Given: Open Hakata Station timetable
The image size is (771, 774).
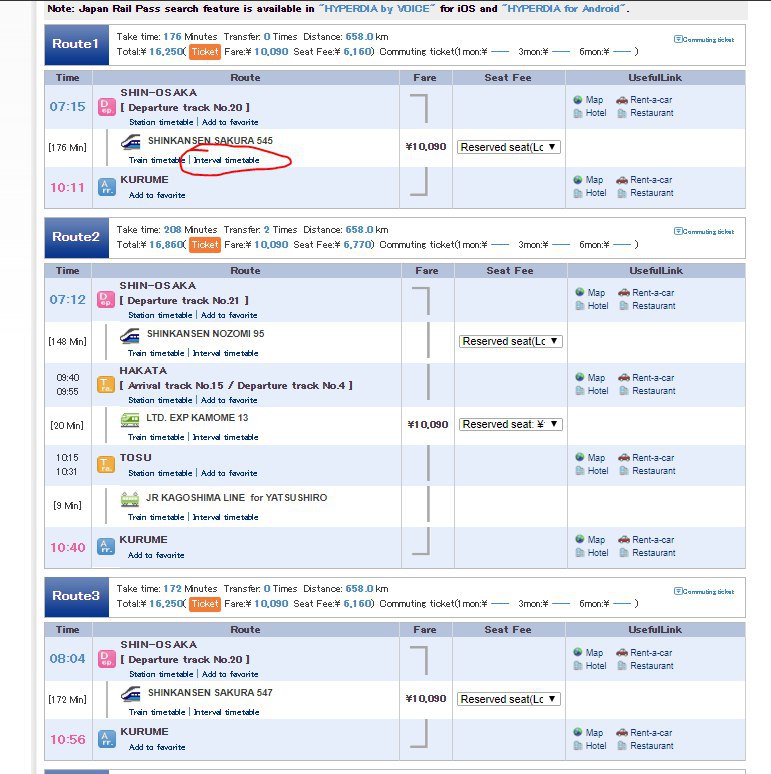Looking at the screenshot, I should tap(160, 400).
